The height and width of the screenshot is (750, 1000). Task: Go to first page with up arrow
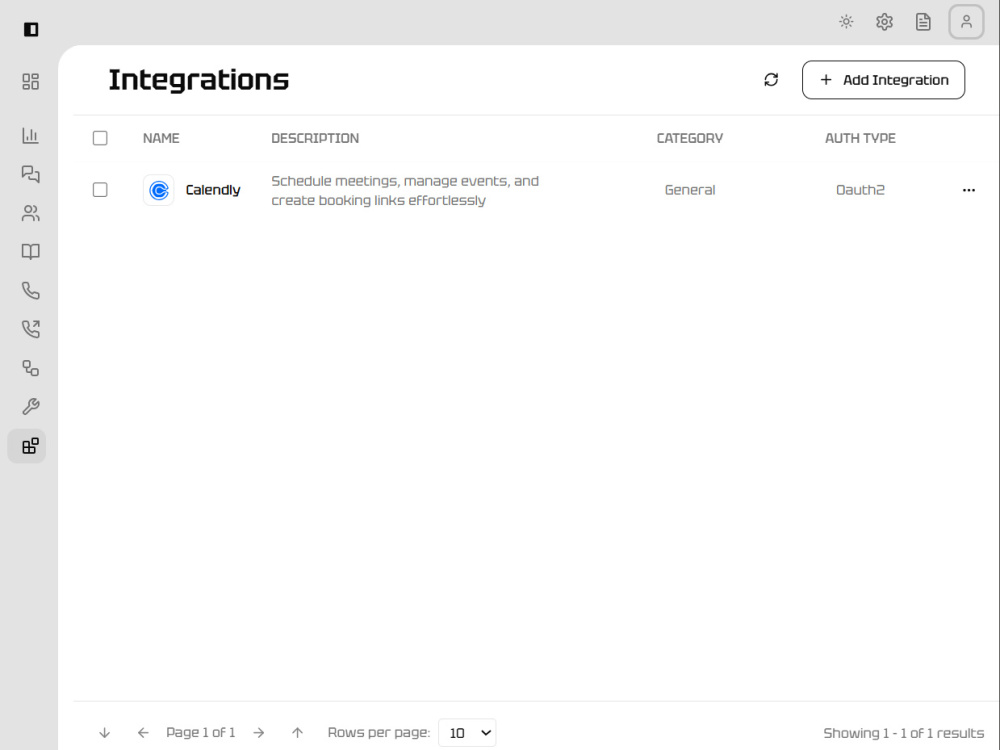click(x=297, y=733)
